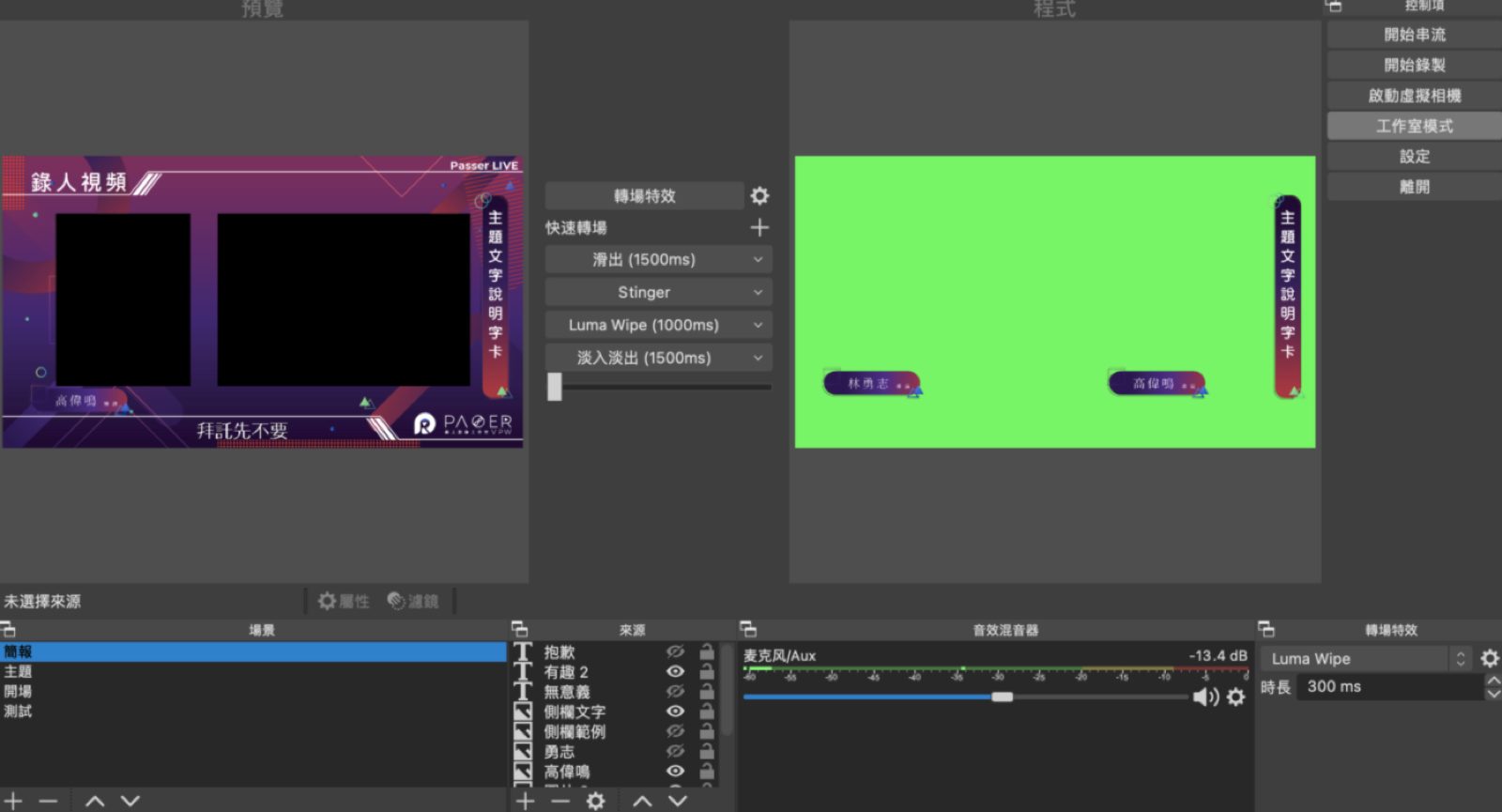Remove selected scene with minus button

pos(49,801)
